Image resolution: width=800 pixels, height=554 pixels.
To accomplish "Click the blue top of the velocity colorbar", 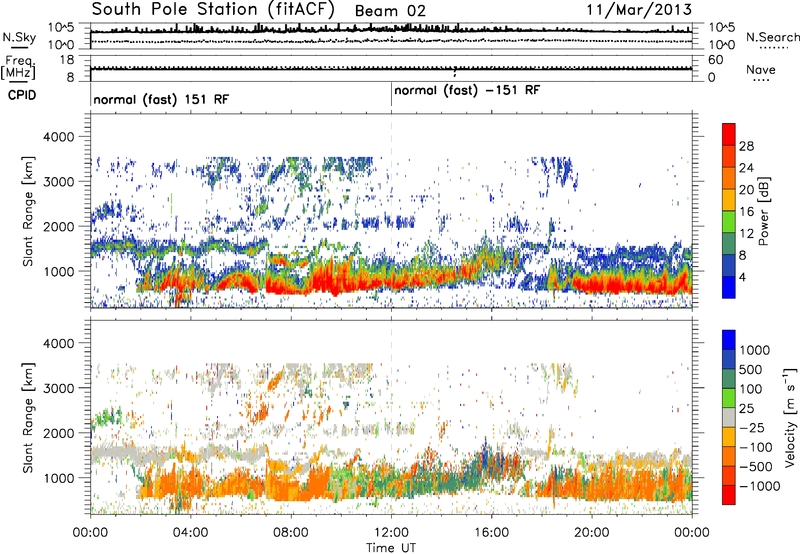I will click(x=729, y=340).
